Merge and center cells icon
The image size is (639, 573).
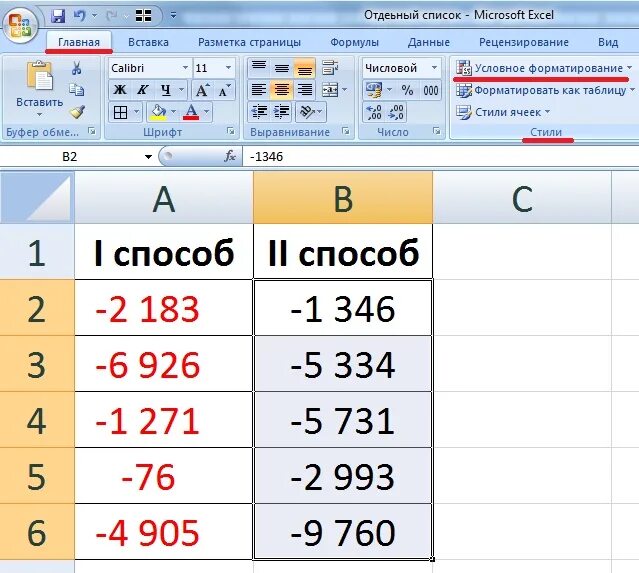pos(330,90)
